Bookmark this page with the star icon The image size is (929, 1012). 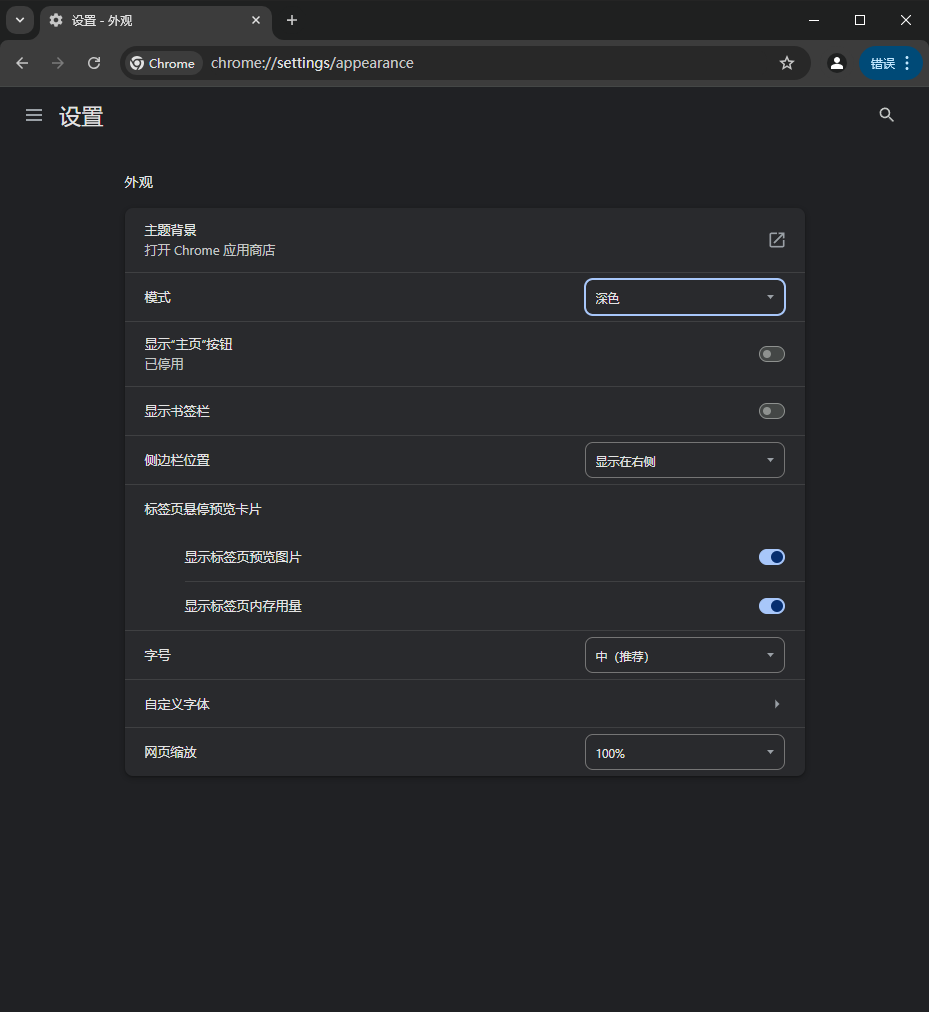[x=787, y=62]
